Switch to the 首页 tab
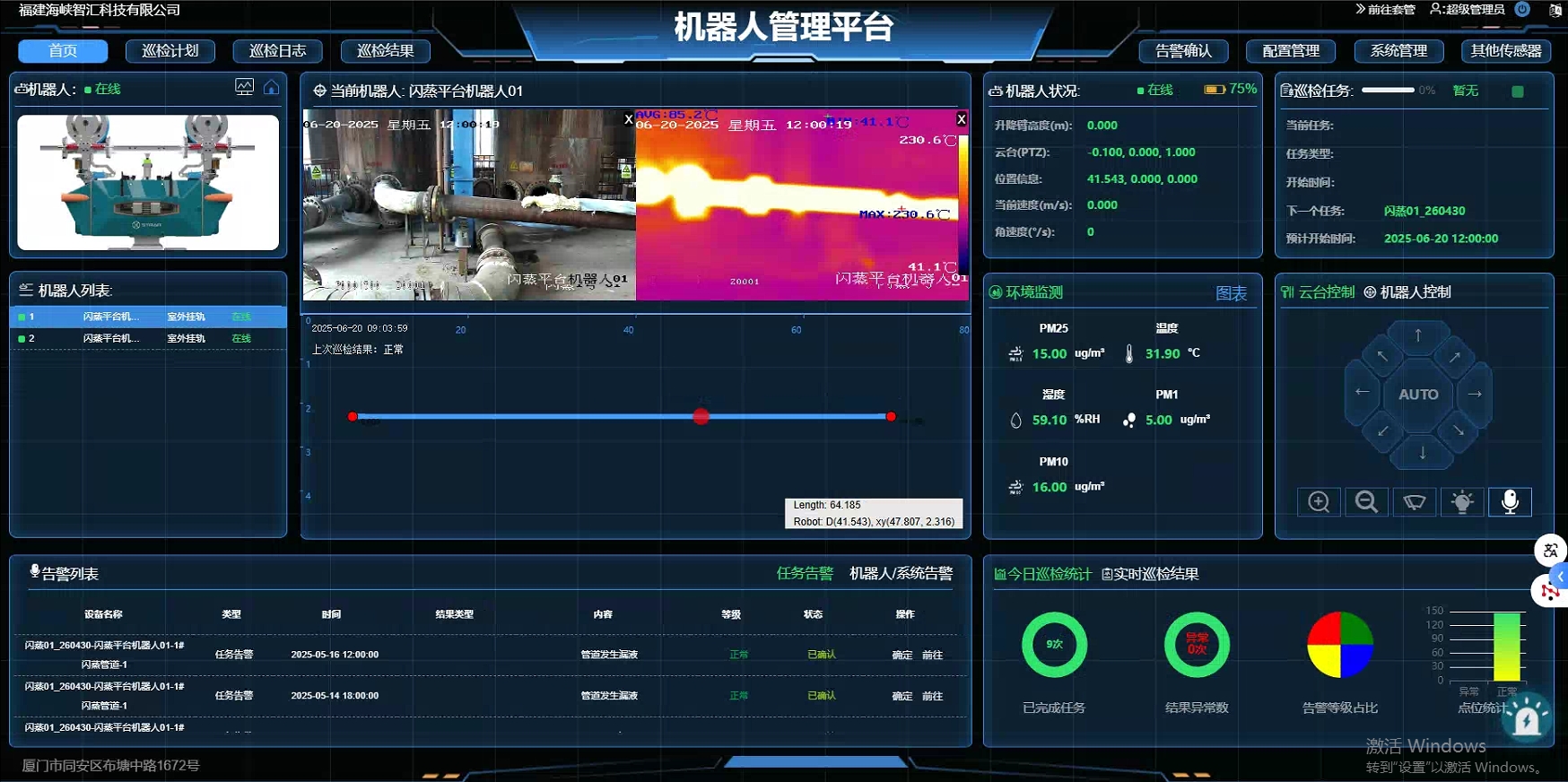 coord(63,51)
